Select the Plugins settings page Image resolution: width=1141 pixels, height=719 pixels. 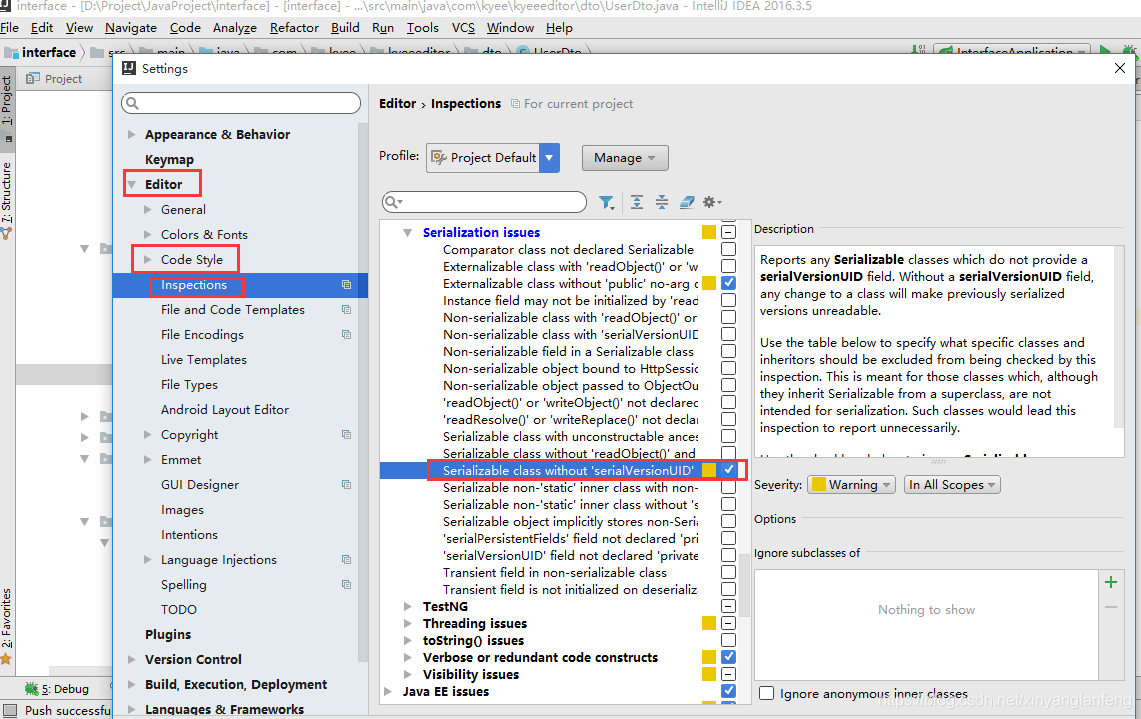(168, 635)
